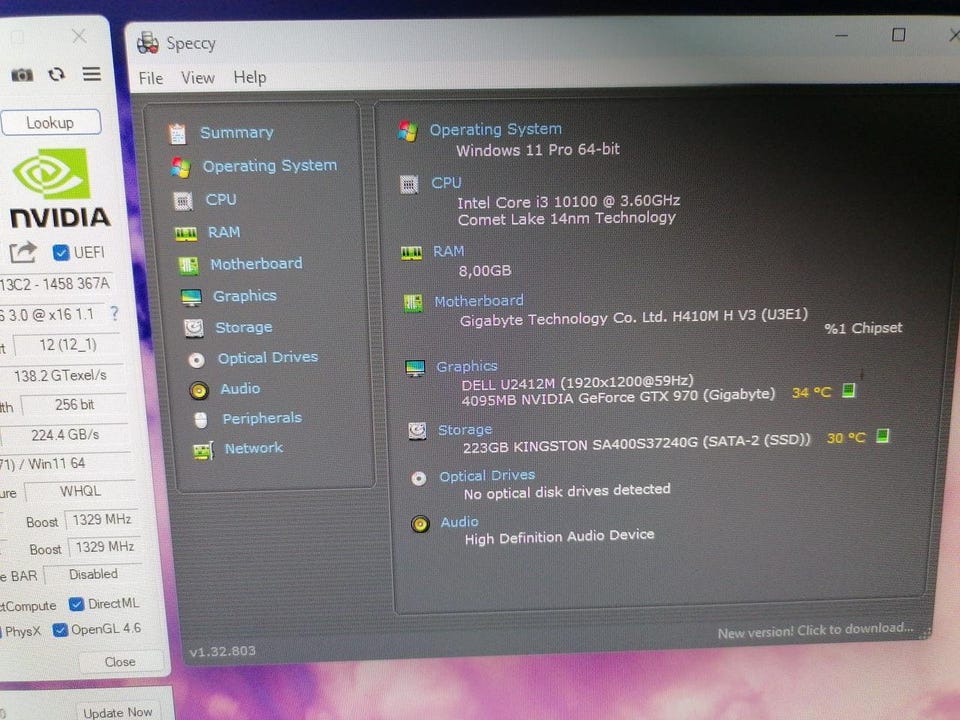Click the RAM icon in summary panel

point(411,253)
